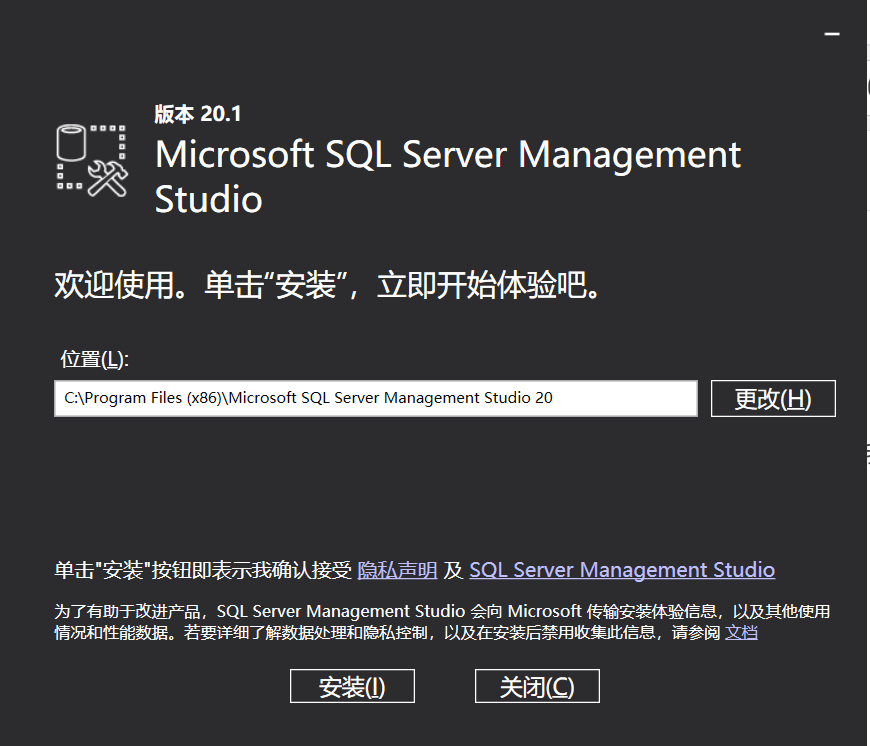The width and height of the screenshot is (870, 746).
Task: Click the 版本 20.1 version label
Action: (198, 114)
